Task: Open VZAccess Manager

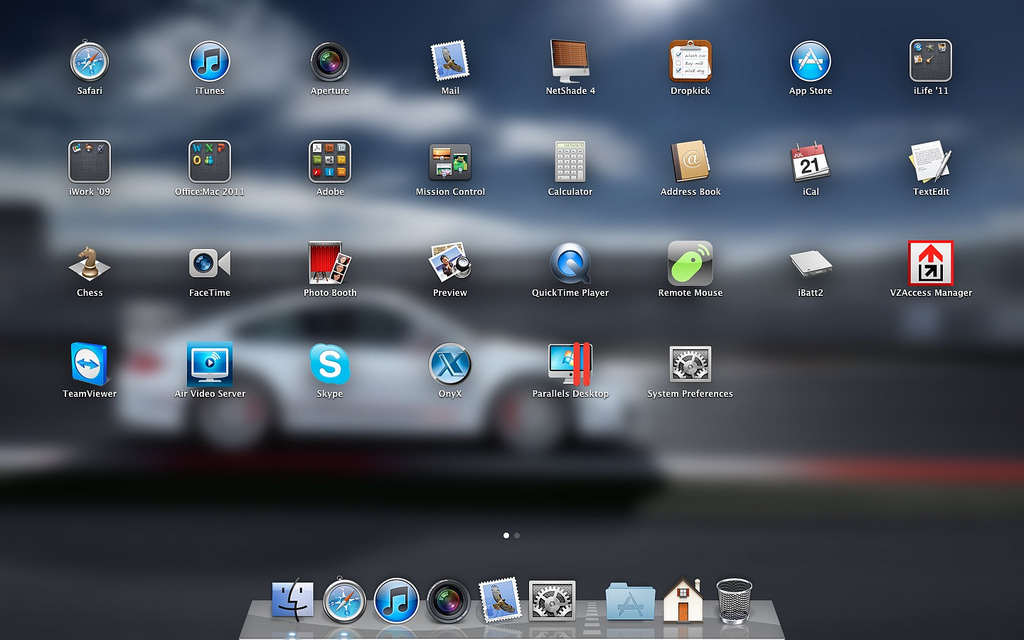Action: point(931,263)
